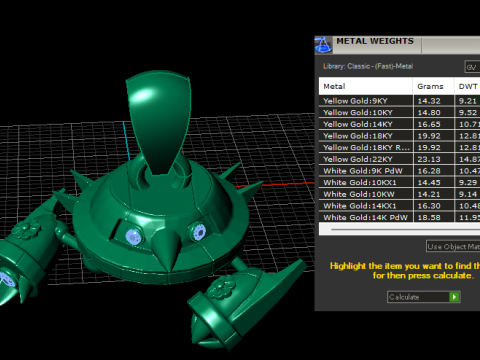The width and height of the screenshot is (480, 360).
Task: Click the DWT column header
Action: coord(467,86)
